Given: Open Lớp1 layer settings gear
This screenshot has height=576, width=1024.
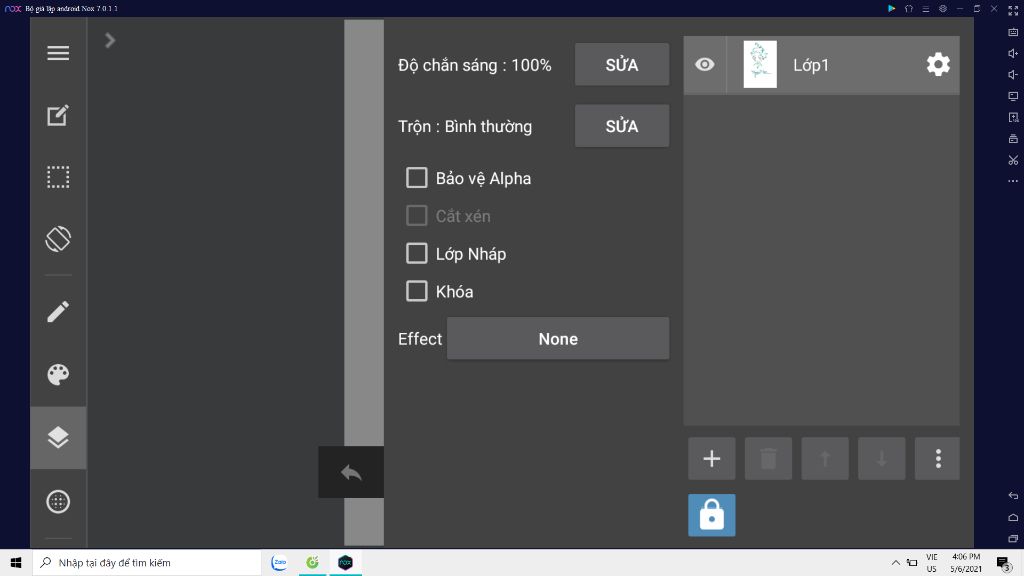Looking at the screenshot, I should [938, 65].
